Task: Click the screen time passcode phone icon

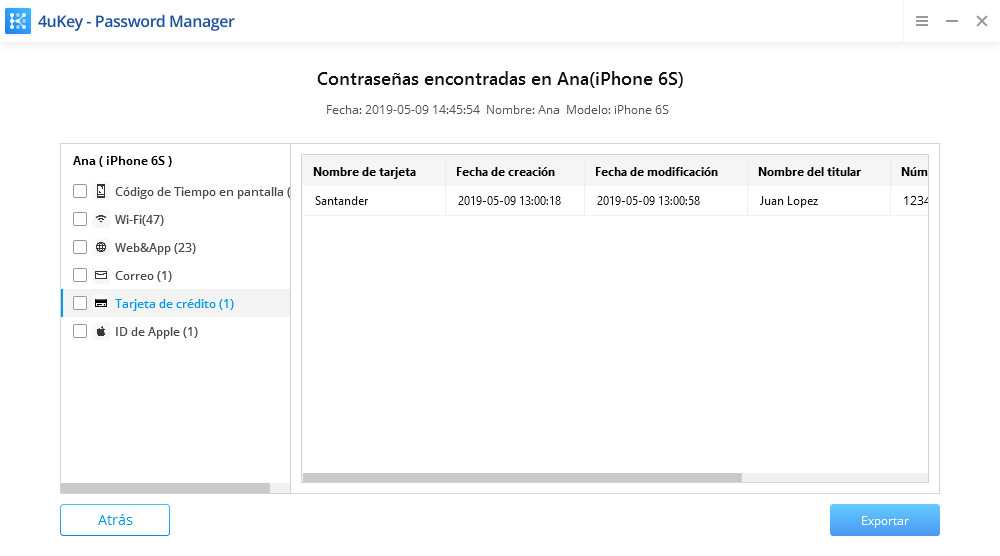Action: 101,191
